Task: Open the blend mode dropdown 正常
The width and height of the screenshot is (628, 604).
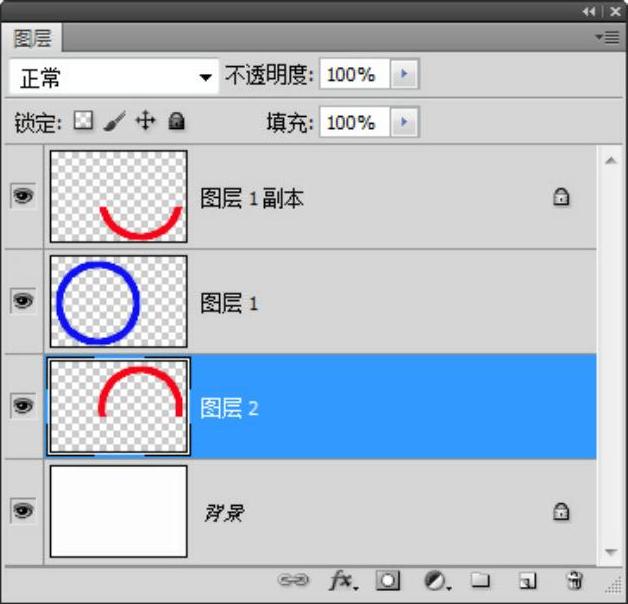Action: [x=114, y=76]
